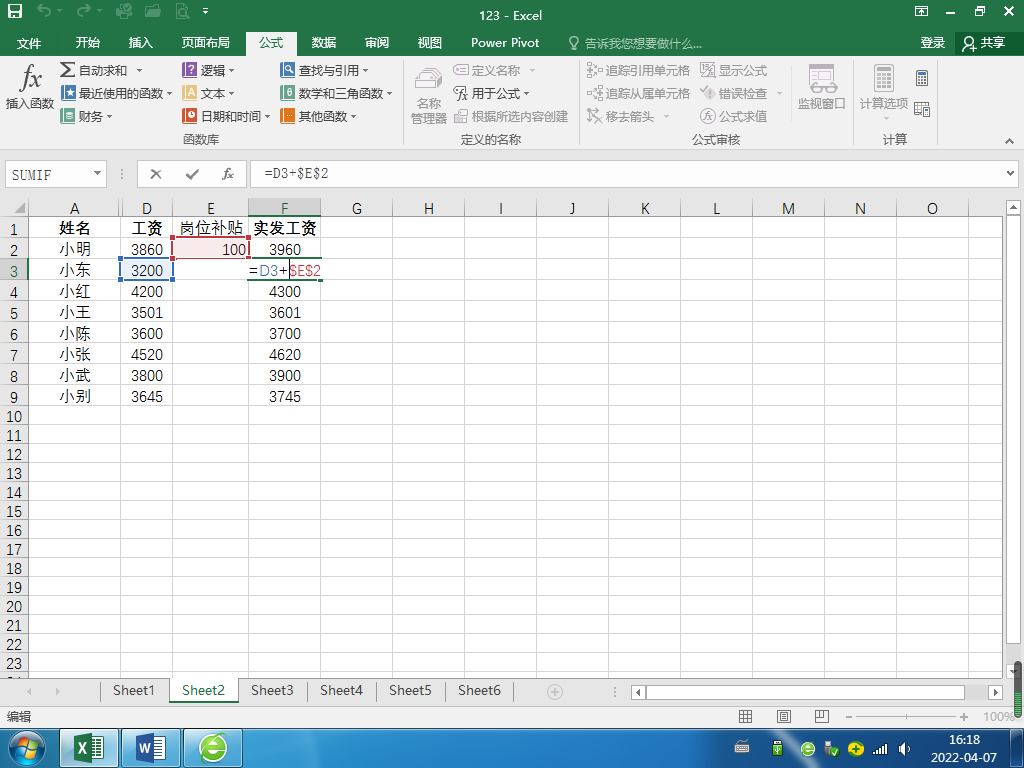The height and width of the screenshot is (768, 1024).
Task: Select column G header
Action: click(x=357, y=208)
